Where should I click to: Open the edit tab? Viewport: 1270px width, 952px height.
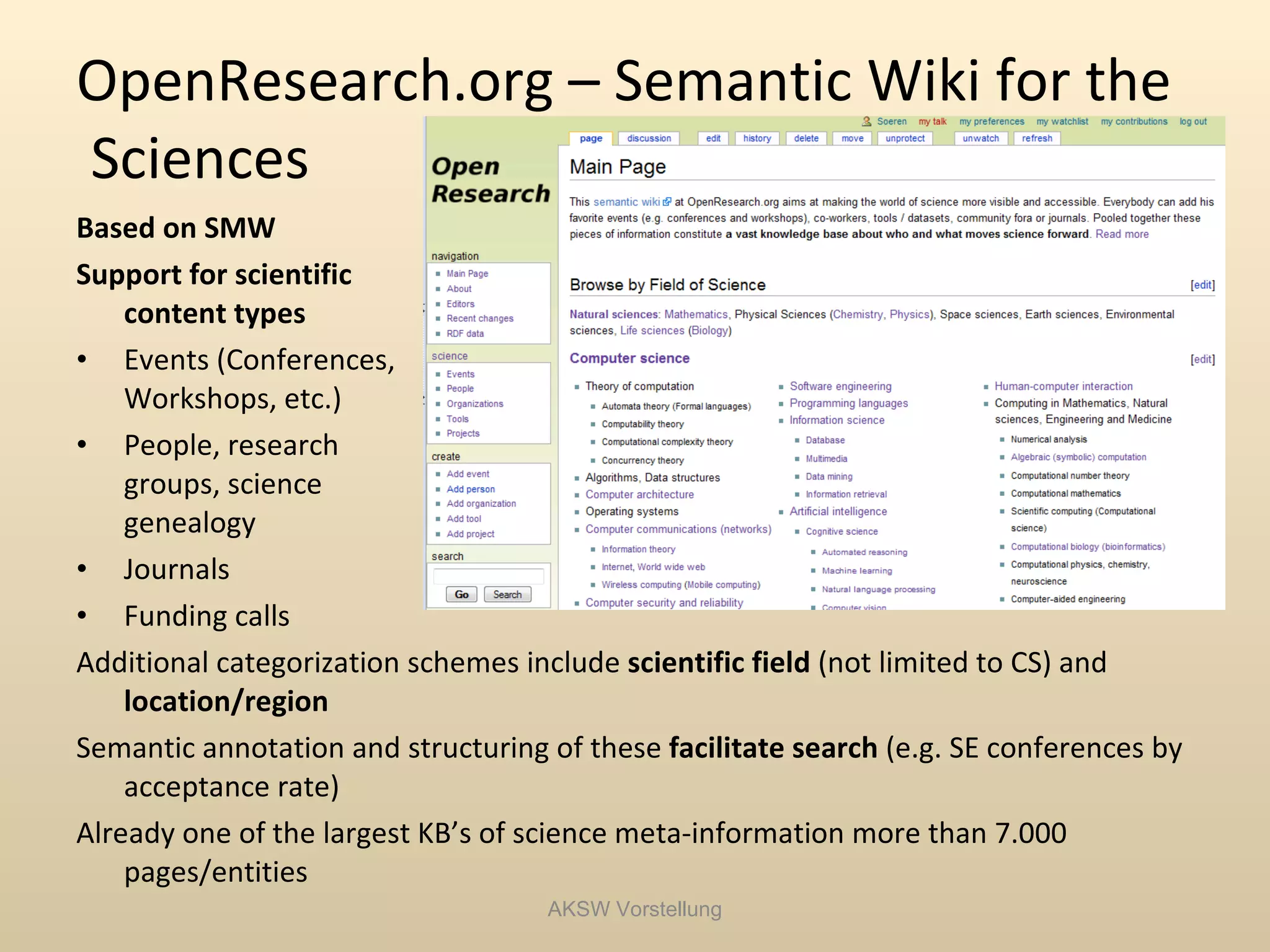click(713, 138)
